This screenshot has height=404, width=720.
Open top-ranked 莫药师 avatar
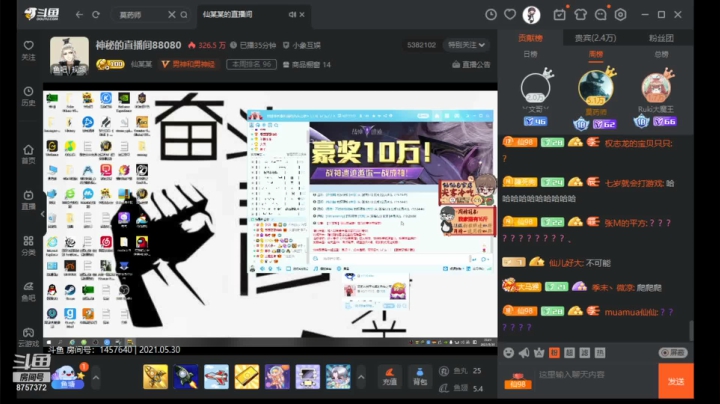click(596, 87)
